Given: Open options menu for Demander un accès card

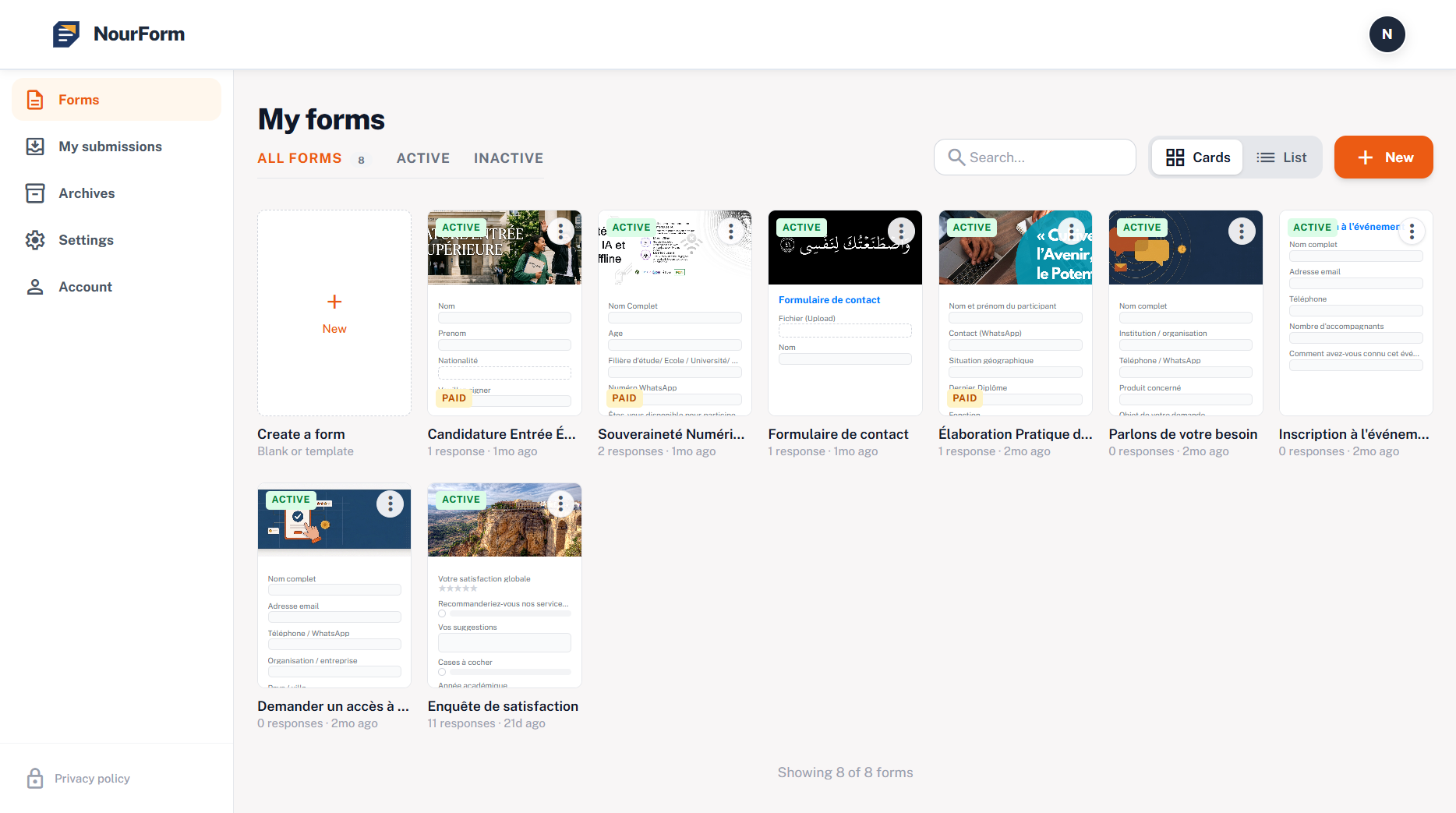Looking at the screenshot, I should tap(391, 504).
